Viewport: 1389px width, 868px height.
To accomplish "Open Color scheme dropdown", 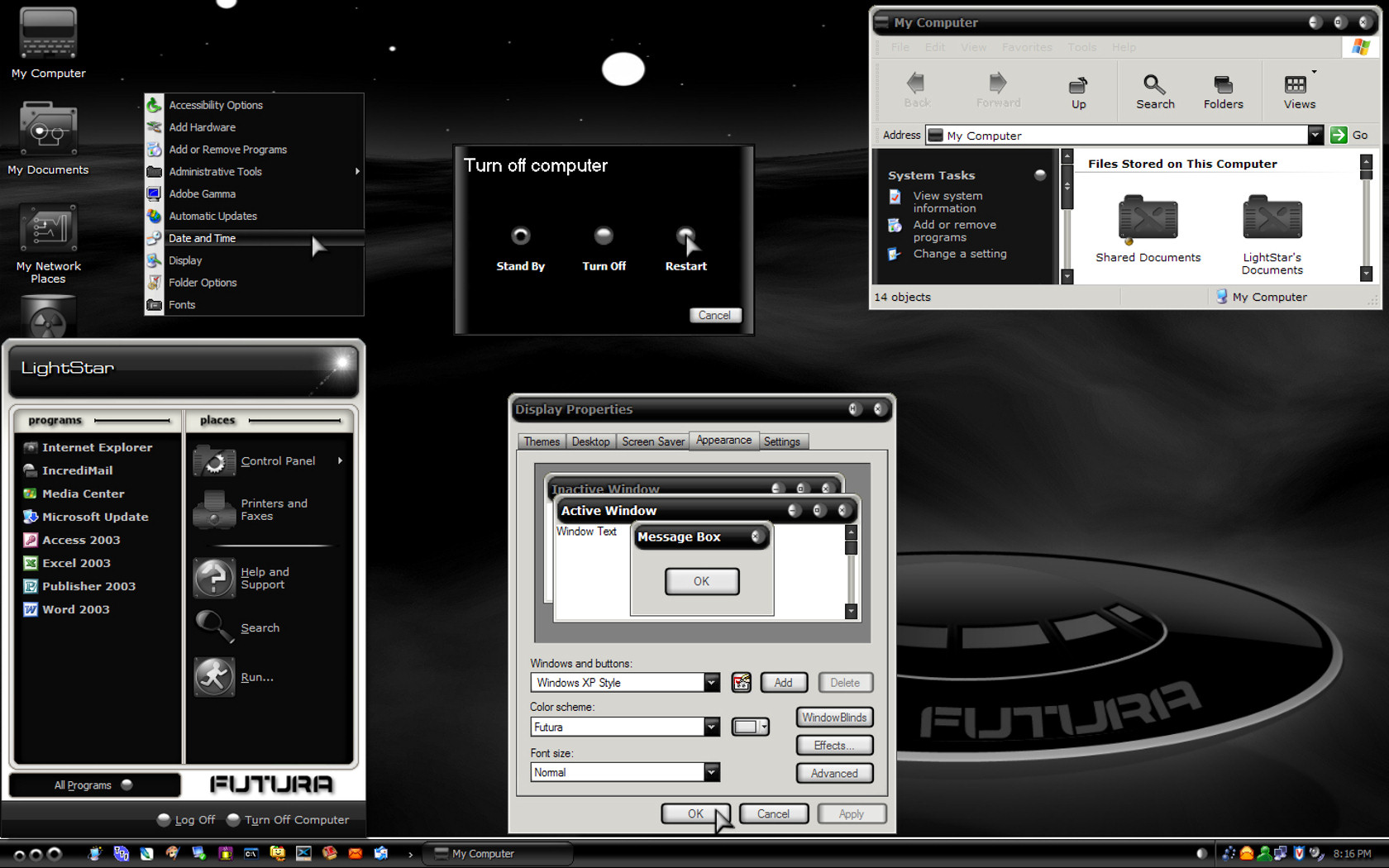I will pos(711,727).
